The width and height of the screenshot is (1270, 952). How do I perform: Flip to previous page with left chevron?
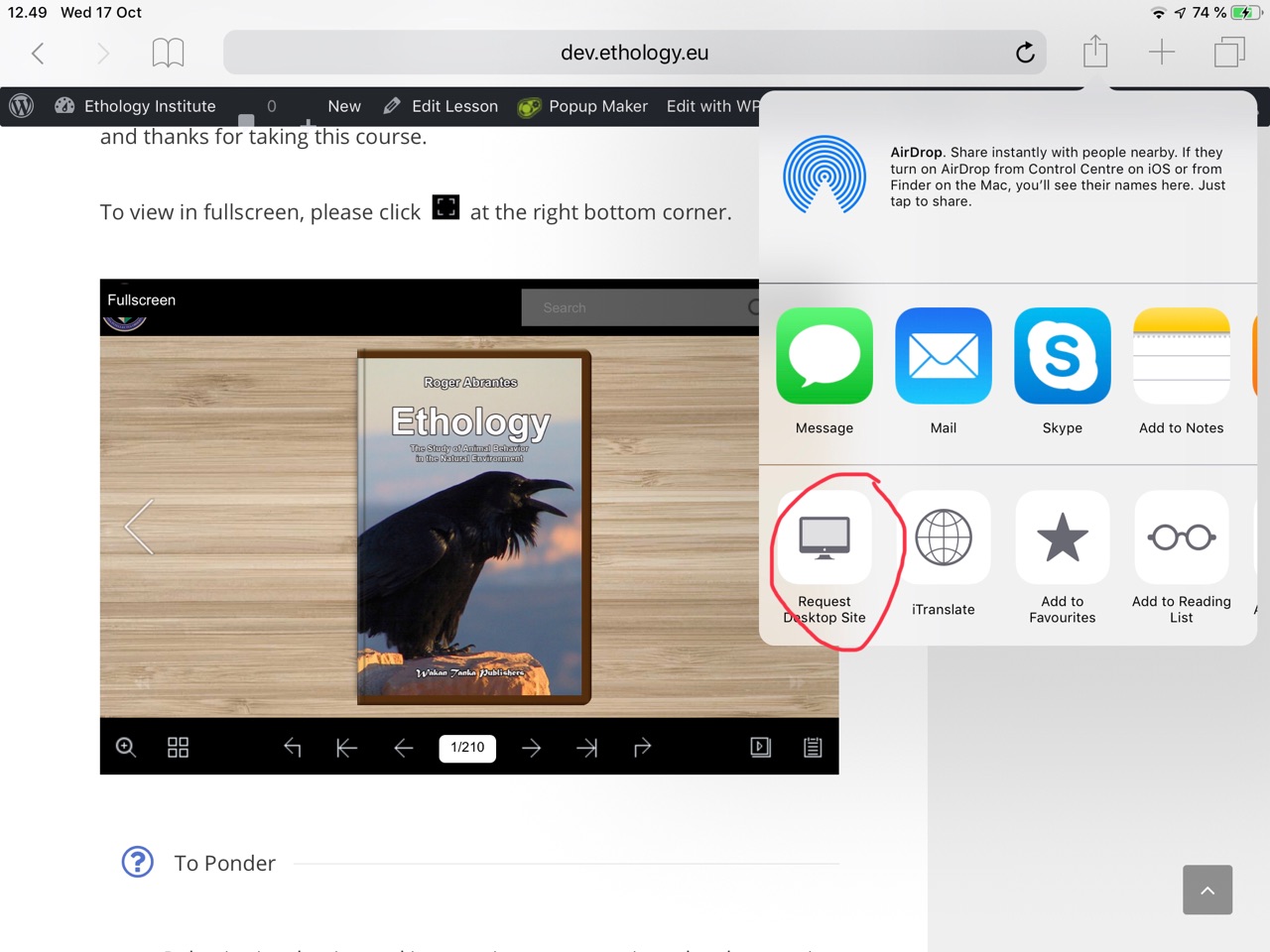(x=139, y=527)
